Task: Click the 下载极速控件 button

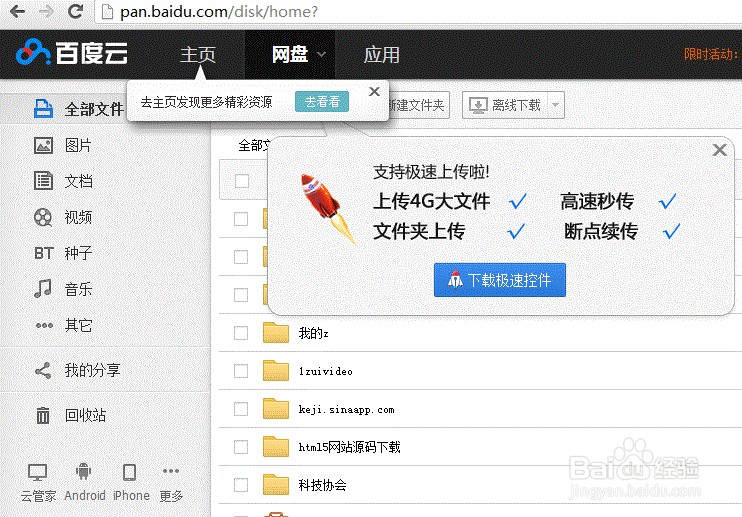Action: tap(500, 280)
